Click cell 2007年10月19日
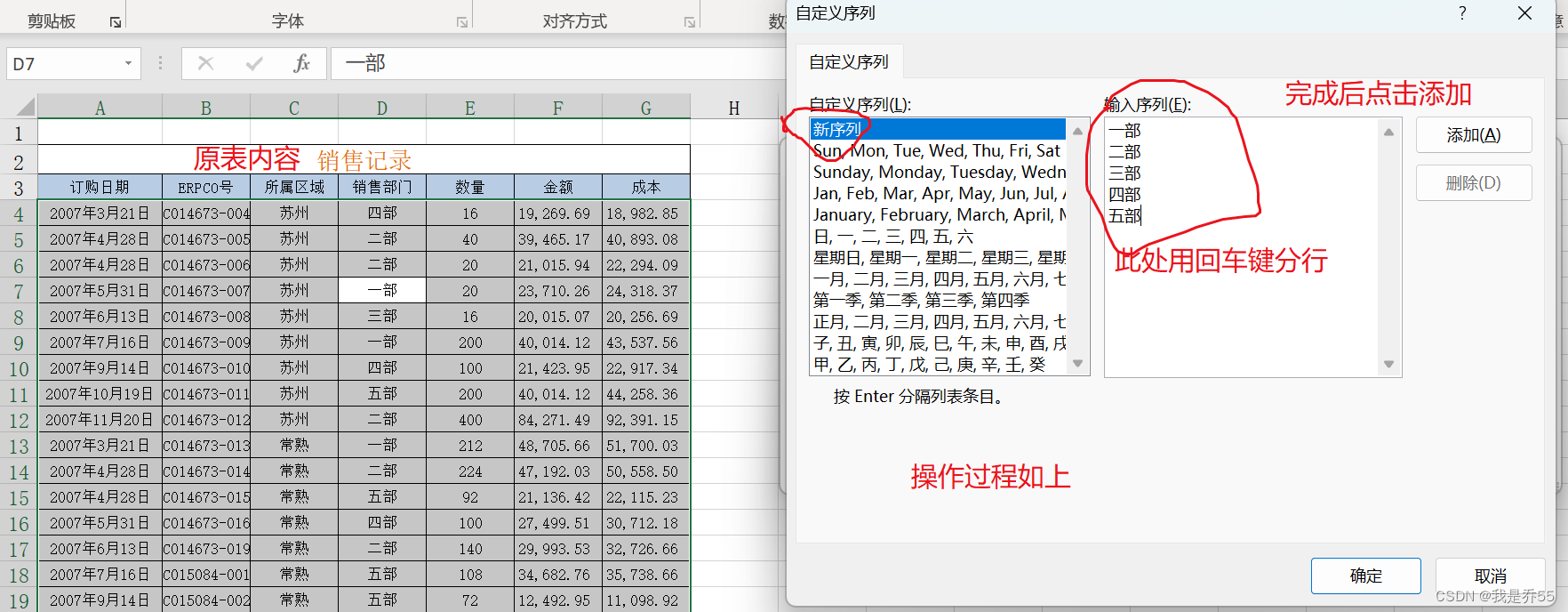The height and width of the screenshot is (612, 1568). pyautogui.click(x=100, y=394)
